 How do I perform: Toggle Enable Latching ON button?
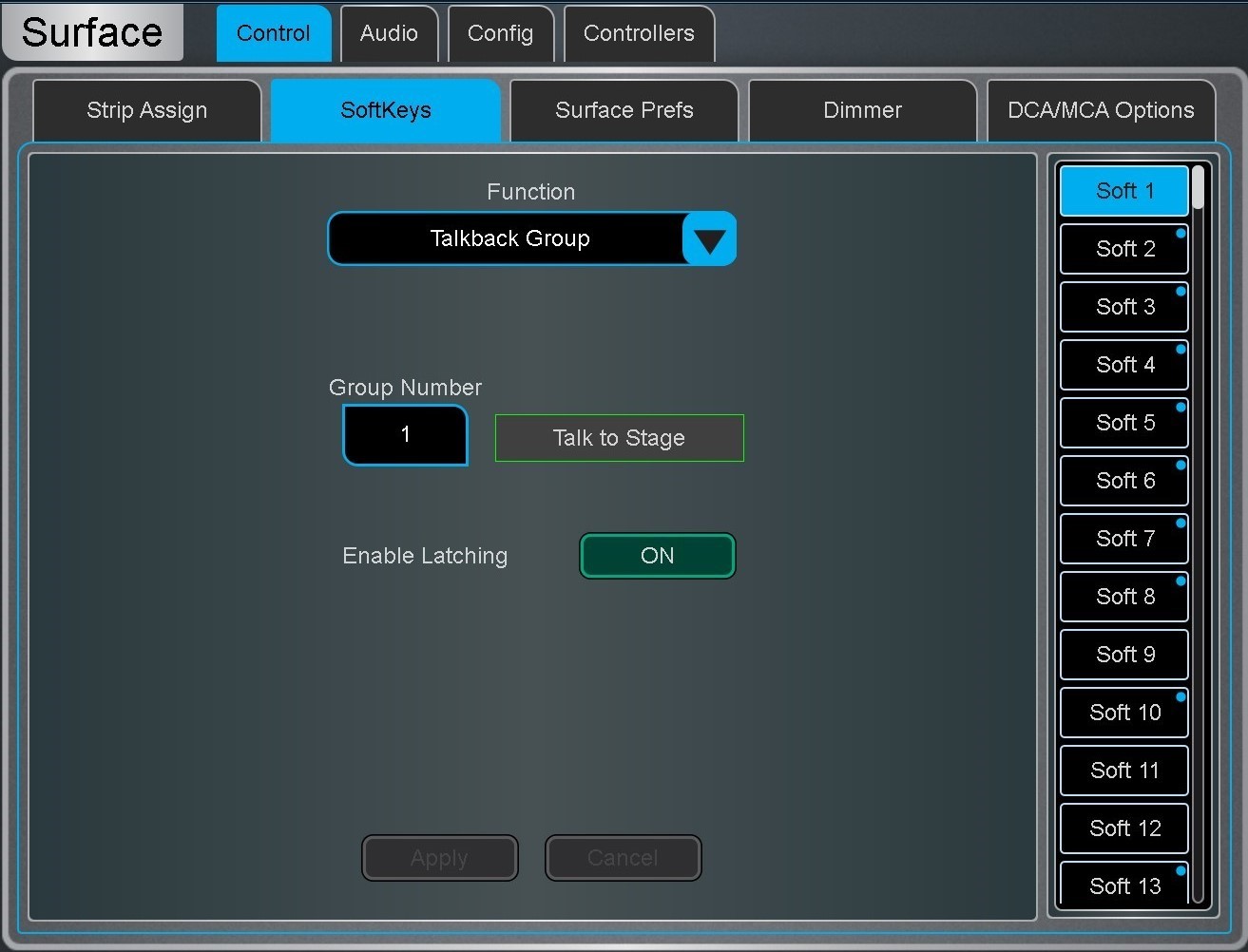coord(657,556)
